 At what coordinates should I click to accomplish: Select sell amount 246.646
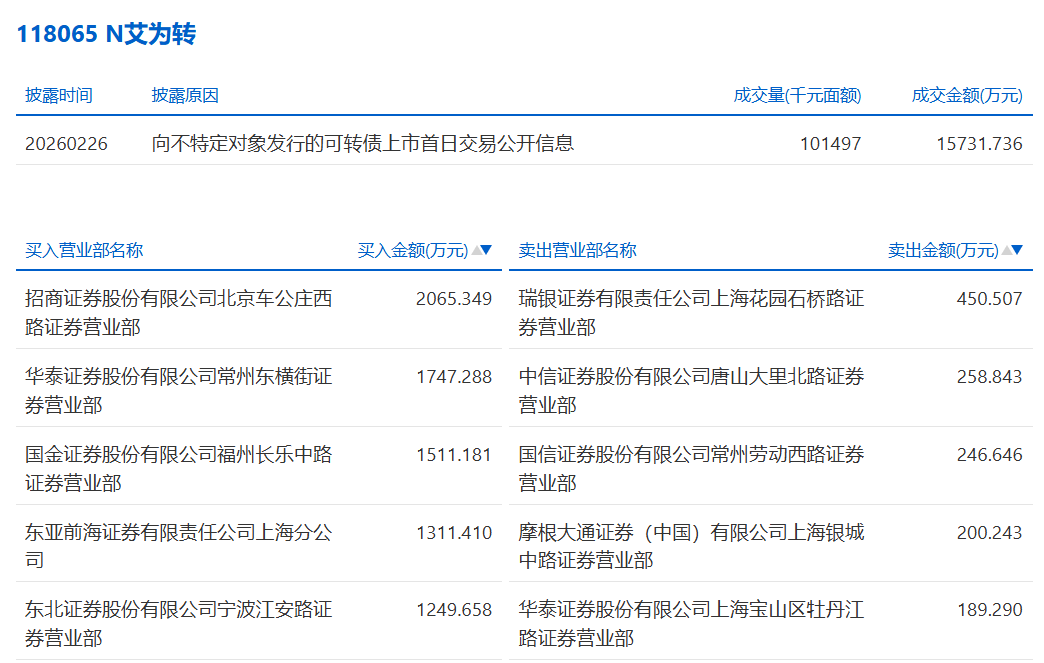click(989, 455)
